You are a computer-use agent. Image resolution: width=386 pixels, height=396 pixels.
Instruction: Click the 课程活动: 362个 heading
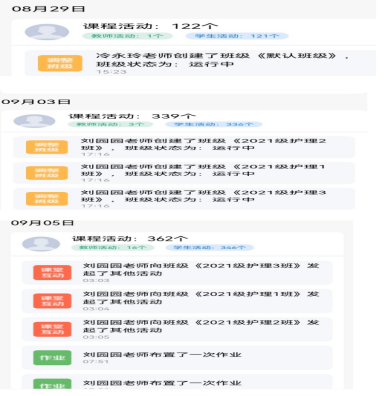pos(130,239)
